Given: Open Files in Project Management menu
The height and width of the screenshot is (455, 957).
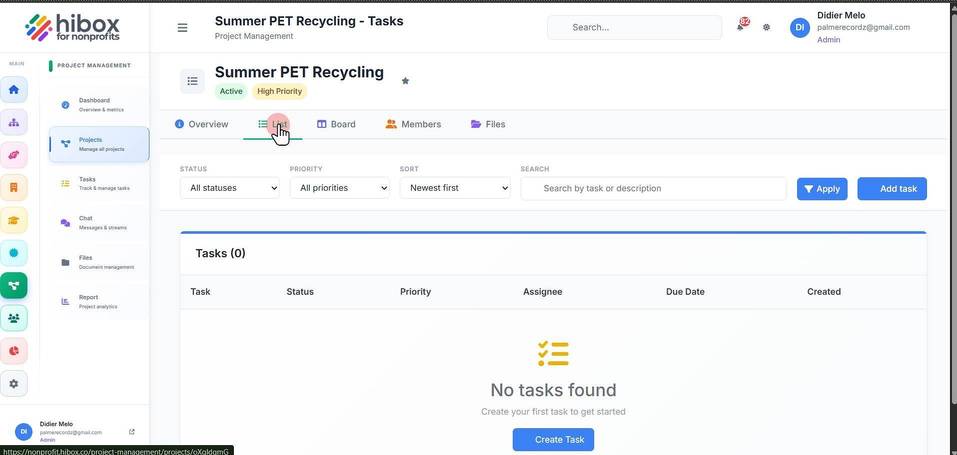Looking at the screenshot, I should pyautogui.click(x=99, y=263).
